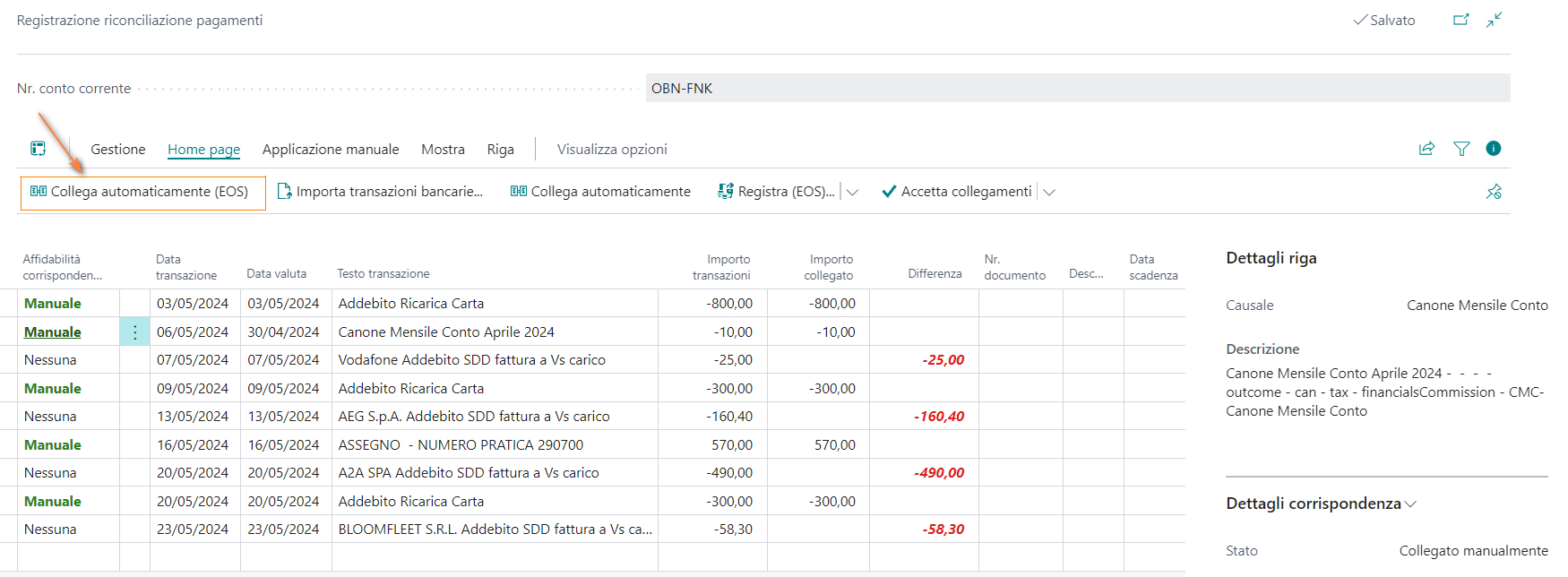Click the Accetta collegamenti checkmark icon
Screen dimensions: 1568x577
pos(889,192)
